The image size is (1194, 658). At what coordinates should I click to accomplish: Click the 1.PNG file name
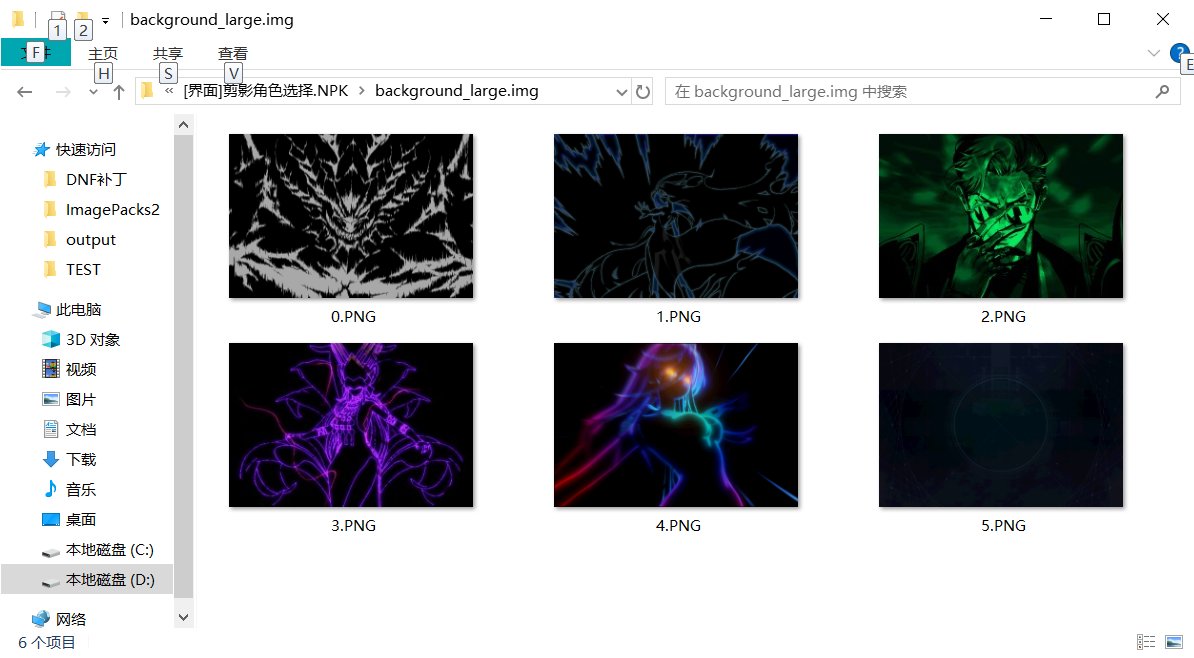678,316
